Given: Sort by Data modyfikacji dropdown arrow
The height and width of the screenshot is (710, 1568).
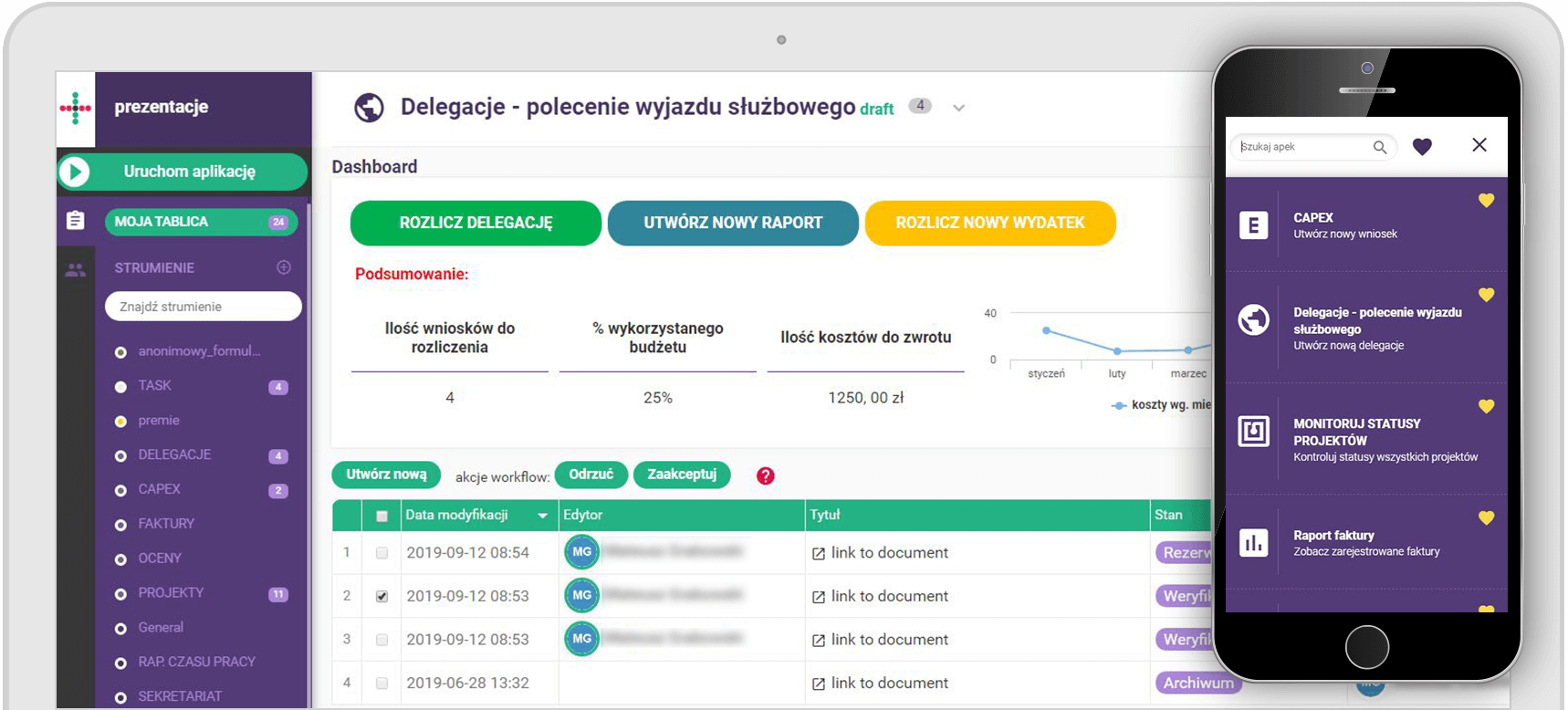Looking at the screenshot, I should [x=542, y=516].
